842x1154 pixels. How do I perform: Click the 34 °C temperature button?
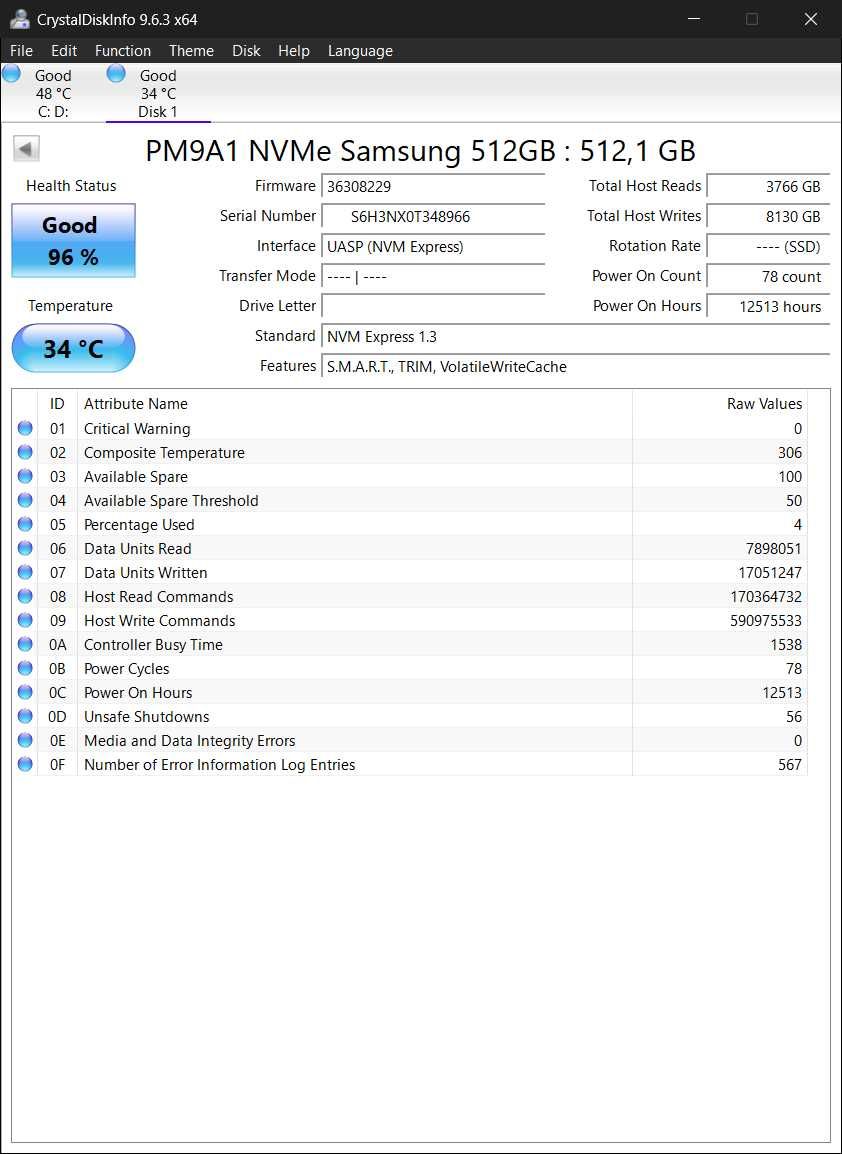point(74,348)
